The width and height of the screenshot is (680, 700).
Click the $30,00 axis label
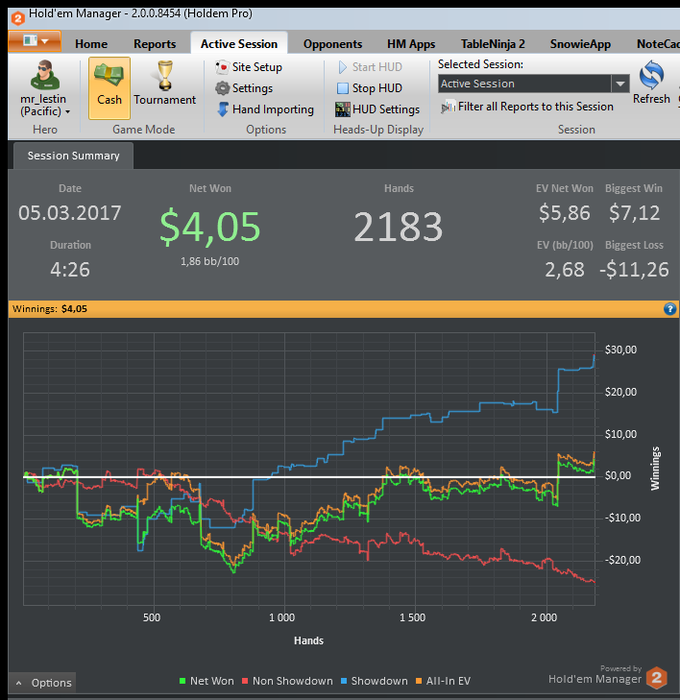621,350
